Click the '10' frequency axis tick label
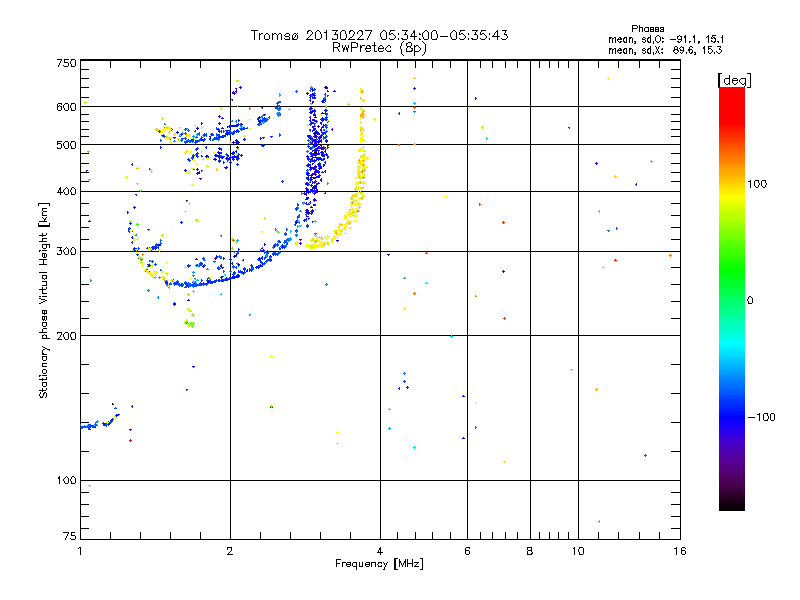The image size is (800, 600). coord(578,551)
